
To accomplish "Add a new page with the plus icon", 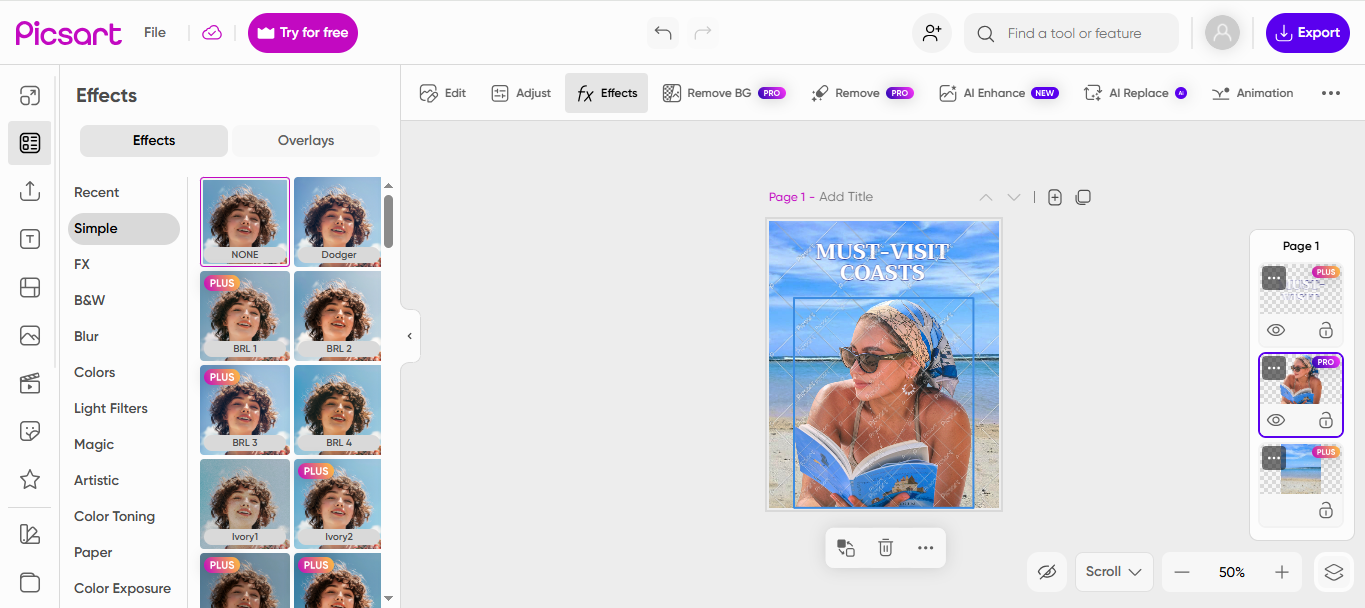I will click(1055, 197).
